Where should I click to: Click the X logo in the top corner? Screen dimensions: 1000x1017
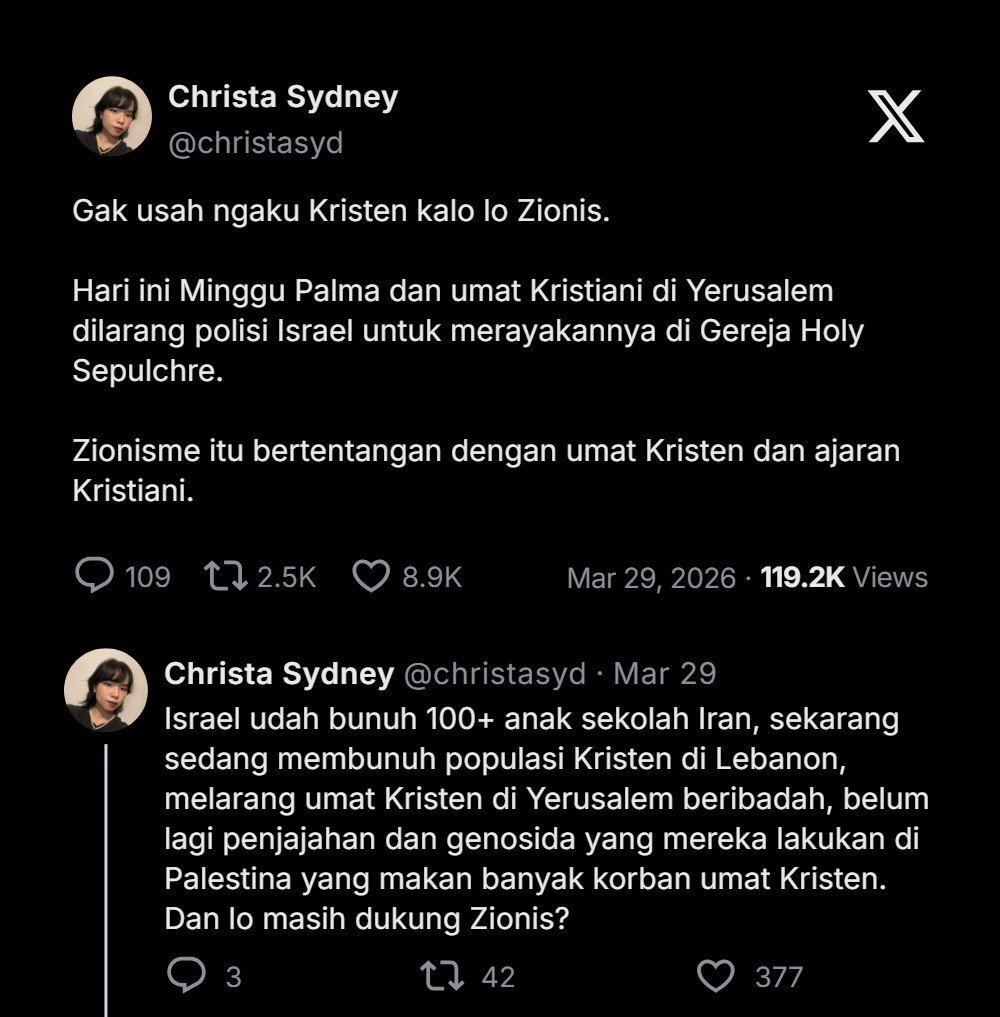pyautogui.click(x=895, y=116)
